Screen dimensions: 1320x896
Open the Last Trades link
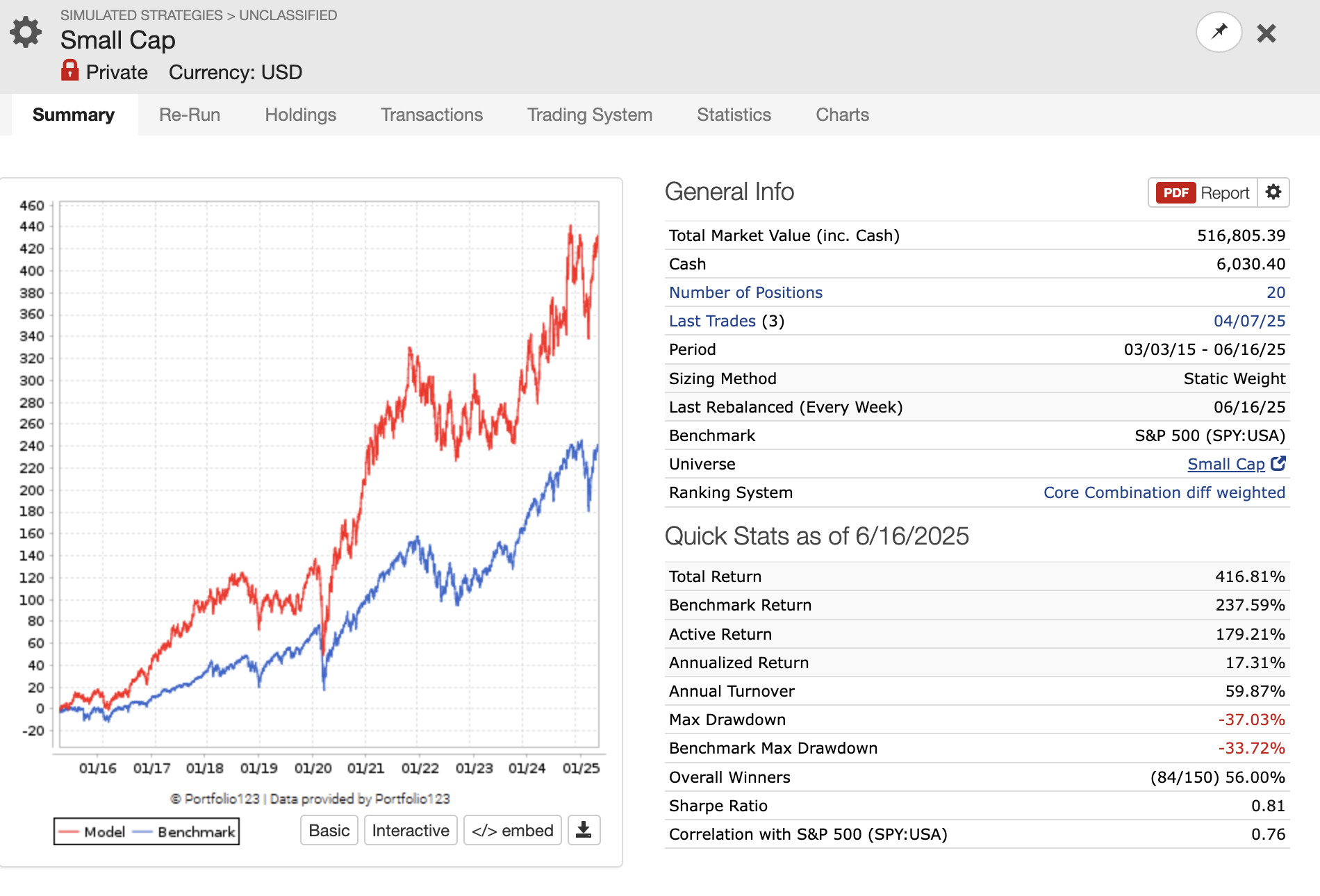[x=712, y=321]
